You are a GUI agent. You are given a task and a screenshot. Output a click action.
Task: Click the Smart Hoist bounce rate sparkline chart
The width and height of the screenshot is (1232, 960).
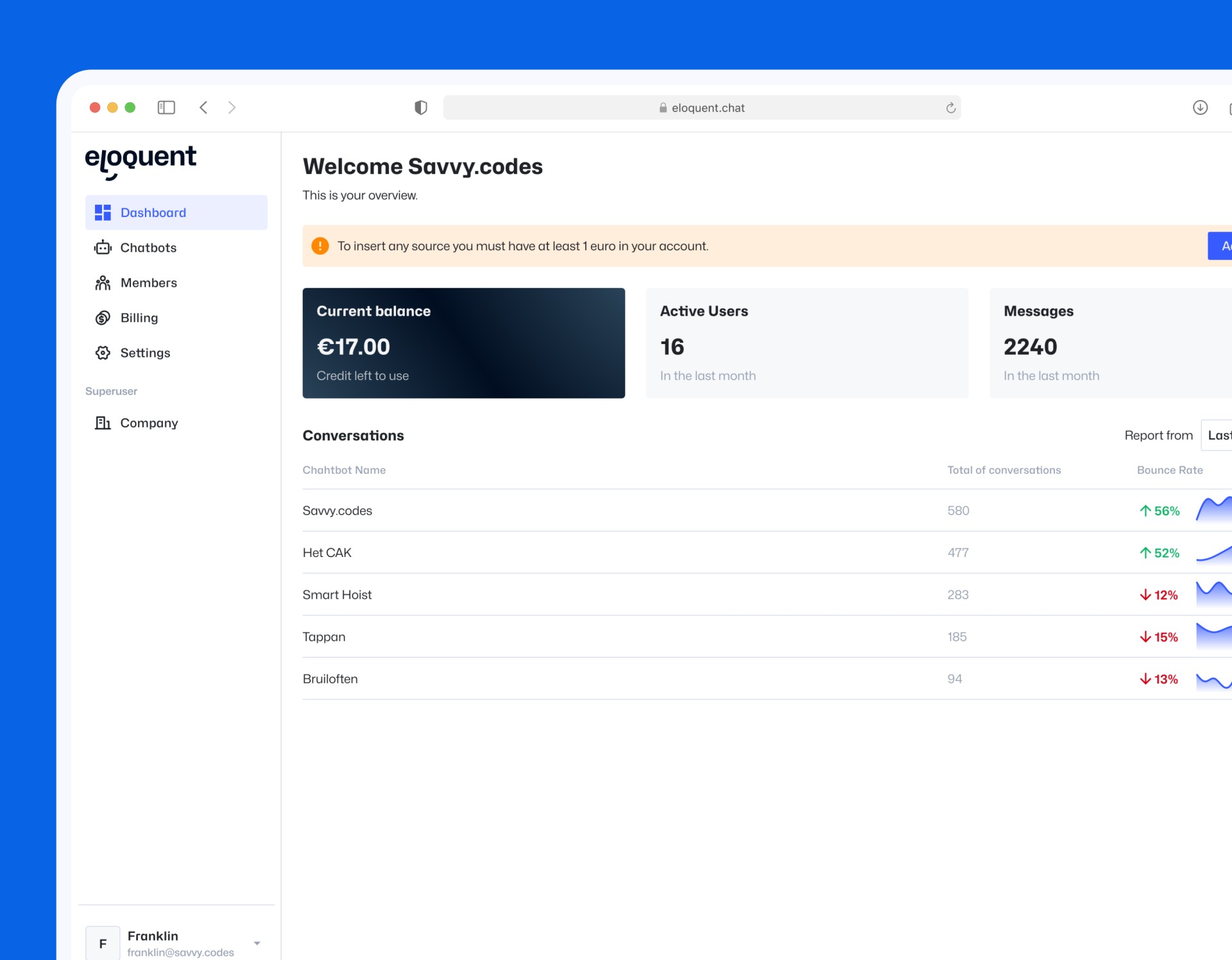tap(1214, 594)
